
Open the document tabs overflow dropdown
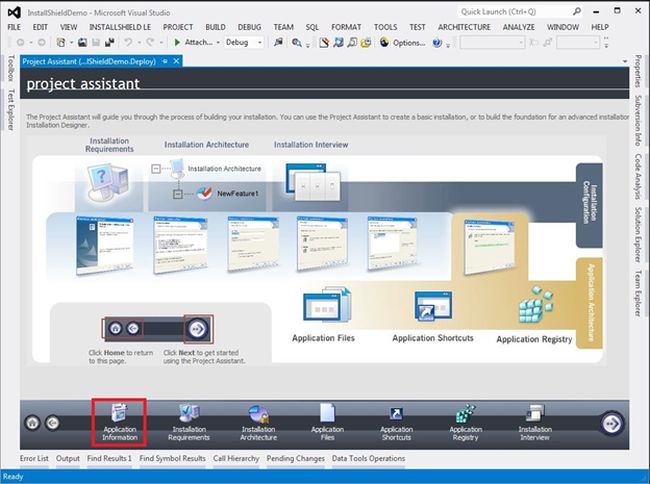click(x=625, y=61)
